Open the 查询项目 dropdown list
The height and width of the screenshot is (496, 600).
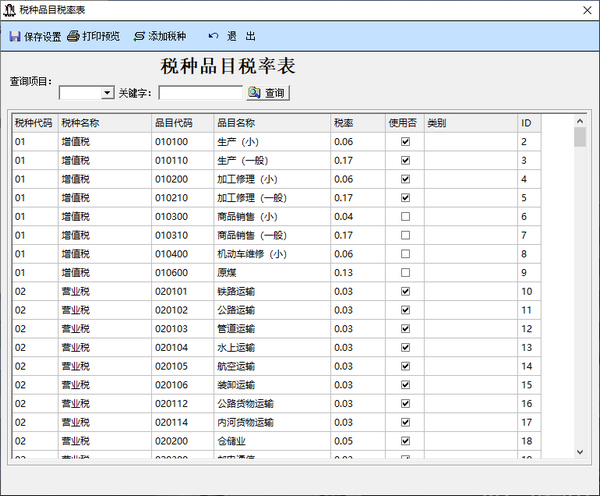107,93
